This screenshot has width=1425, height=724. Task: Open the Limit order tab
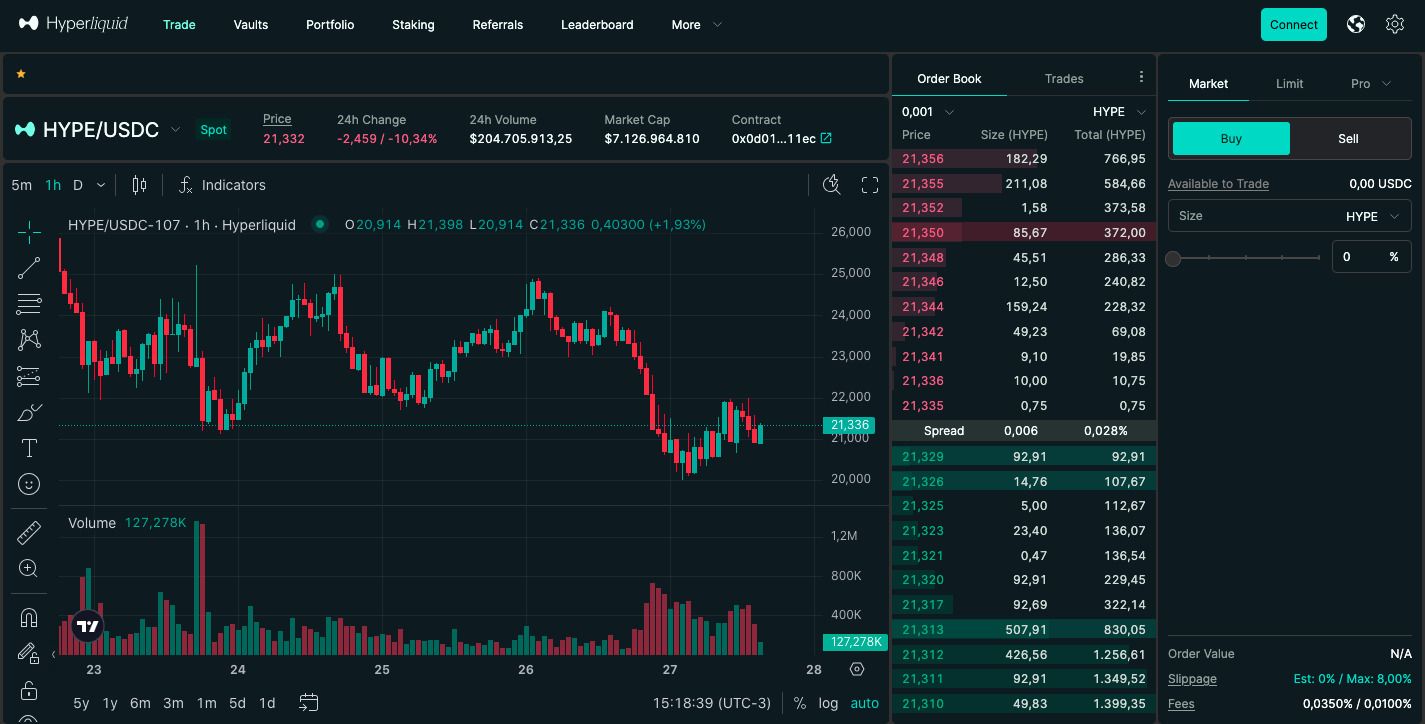(1289, 84)
